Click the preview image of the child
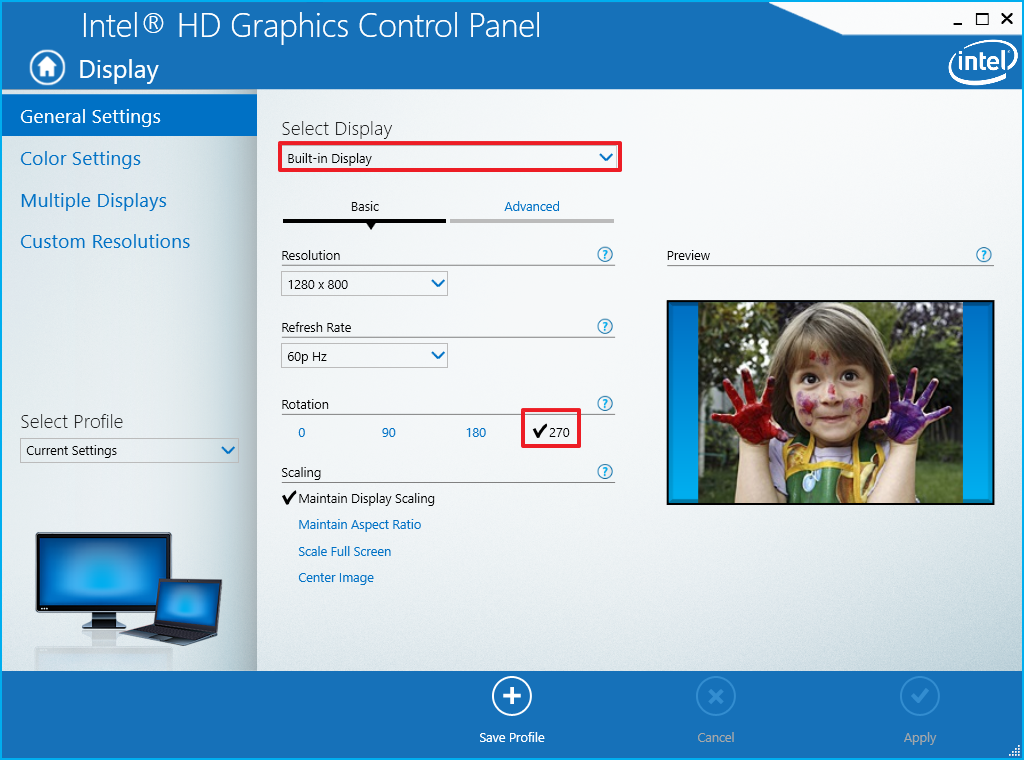 tap(830, 402)
